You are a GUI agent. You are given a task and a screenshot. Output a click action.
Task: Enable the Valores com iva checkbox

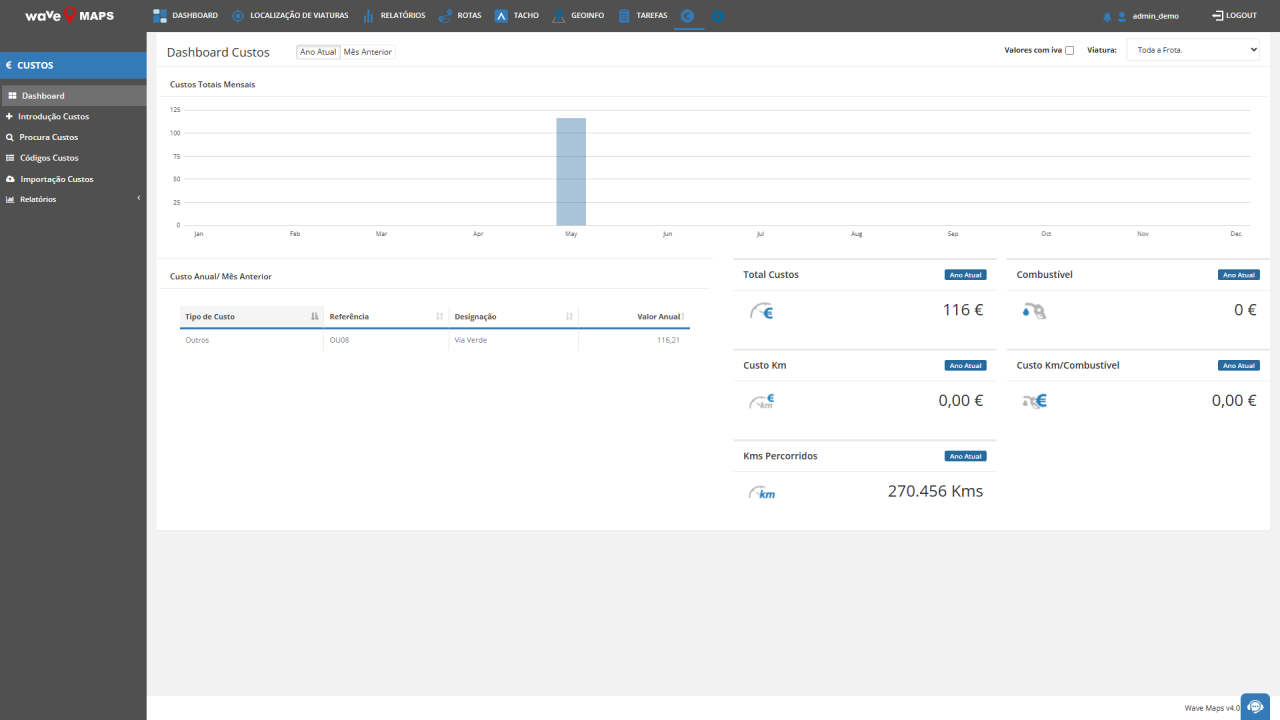pos(1069,50)
